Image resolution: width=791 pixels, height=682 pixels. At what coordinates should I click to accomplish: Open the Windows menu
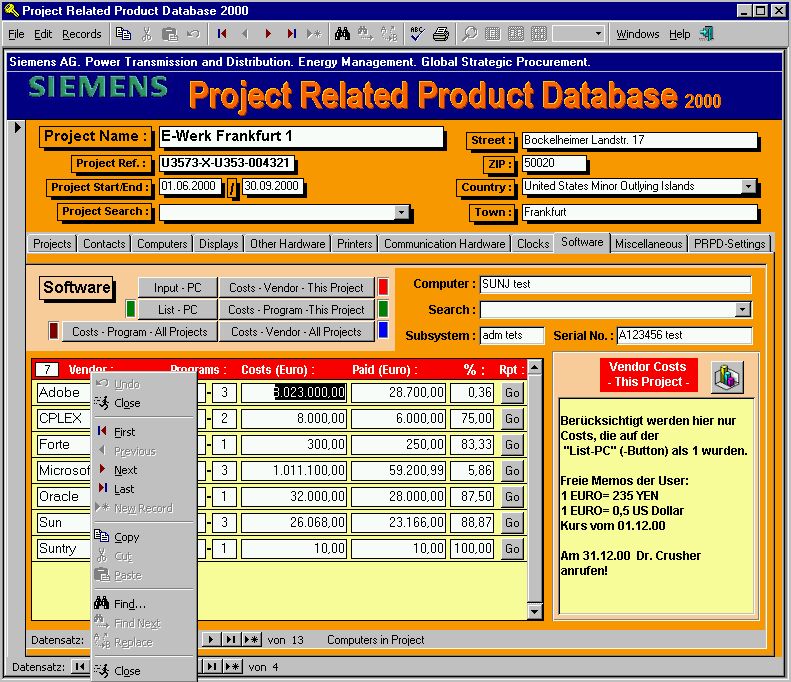pyautogui.click(x=638, y=34)
